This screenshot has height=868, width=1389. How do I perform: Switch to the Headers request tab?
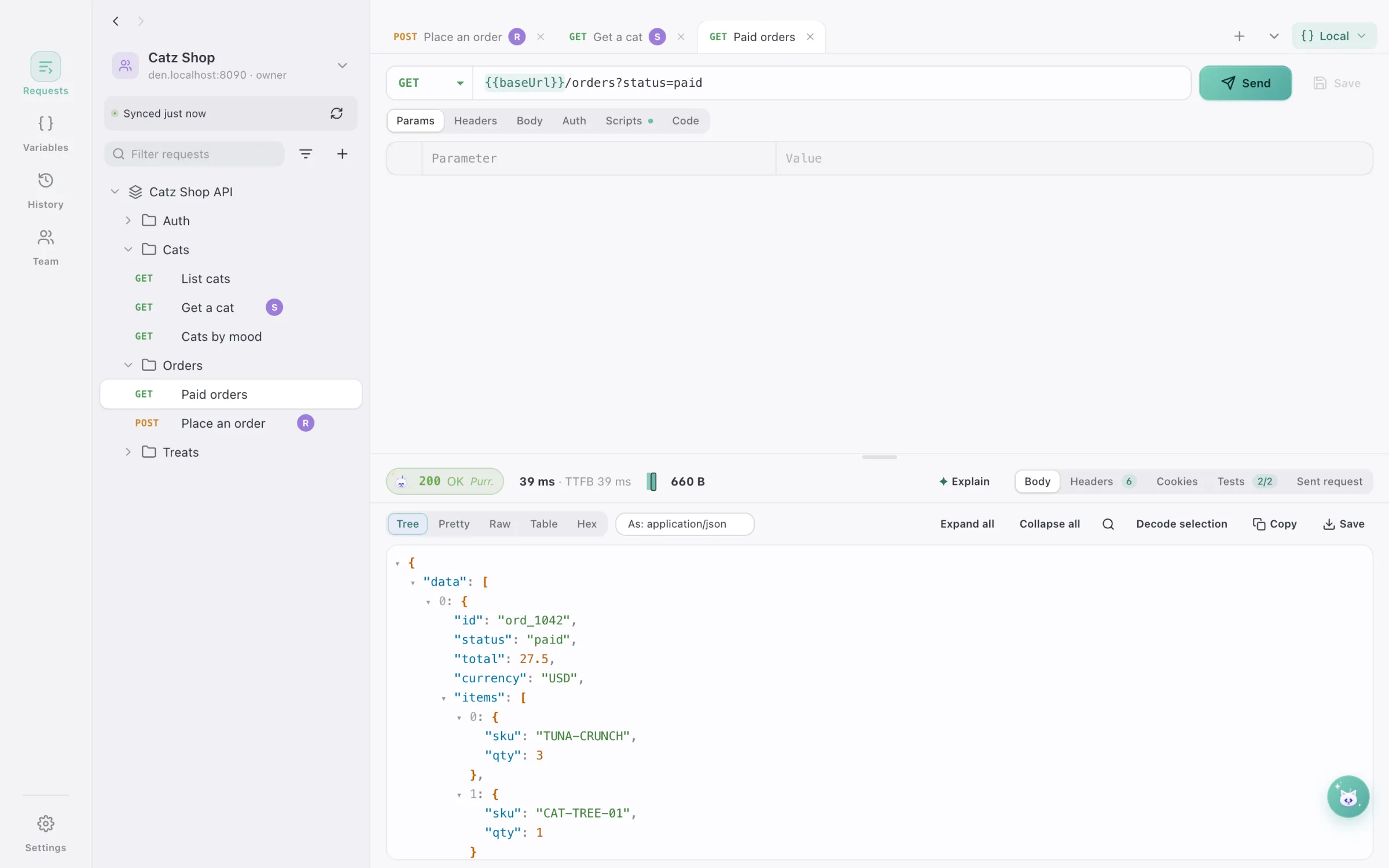coord(475,121)
